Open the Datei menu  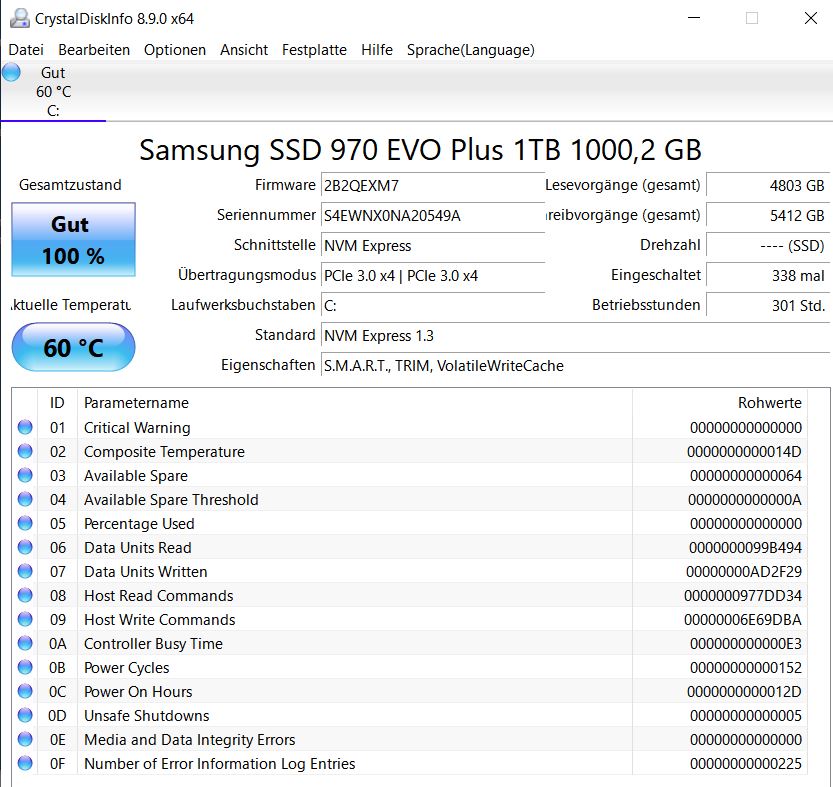(x=26, y=50)
